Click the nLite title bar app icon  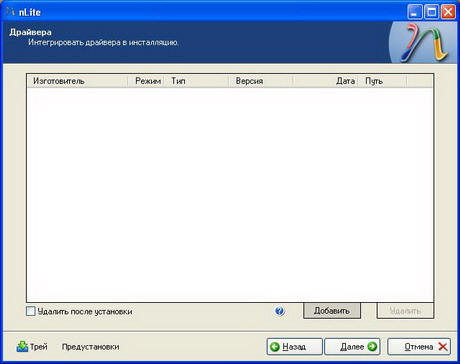[11, 12]
